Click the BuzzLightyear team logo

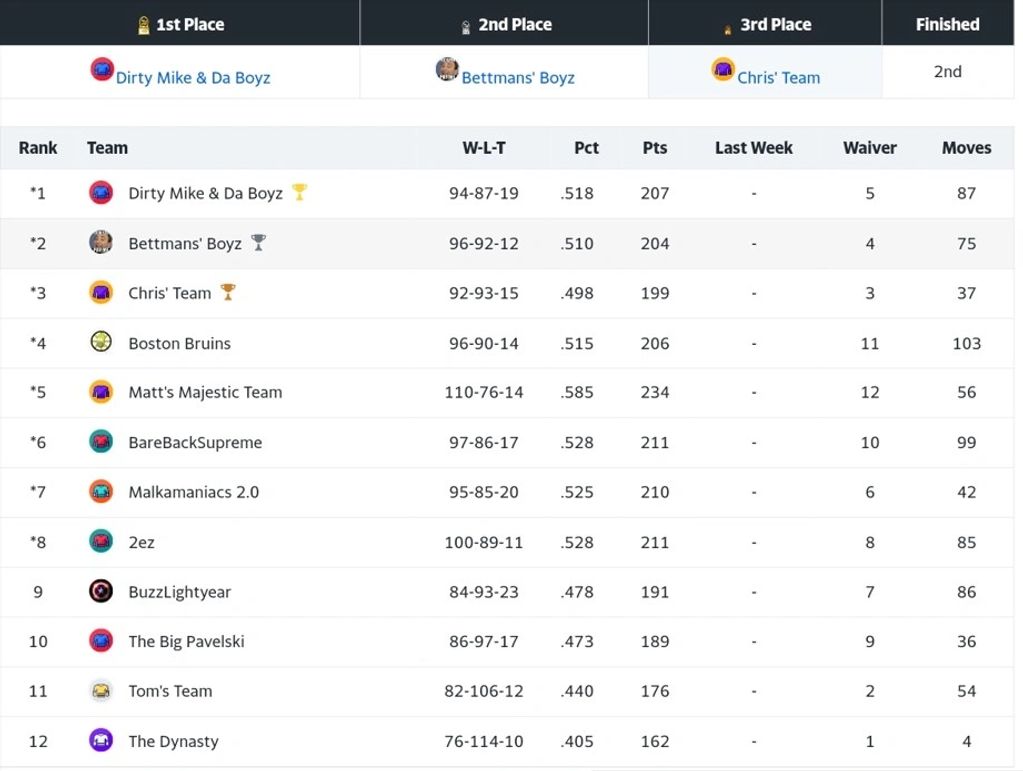pyautogui.click(x=100, y=591)
